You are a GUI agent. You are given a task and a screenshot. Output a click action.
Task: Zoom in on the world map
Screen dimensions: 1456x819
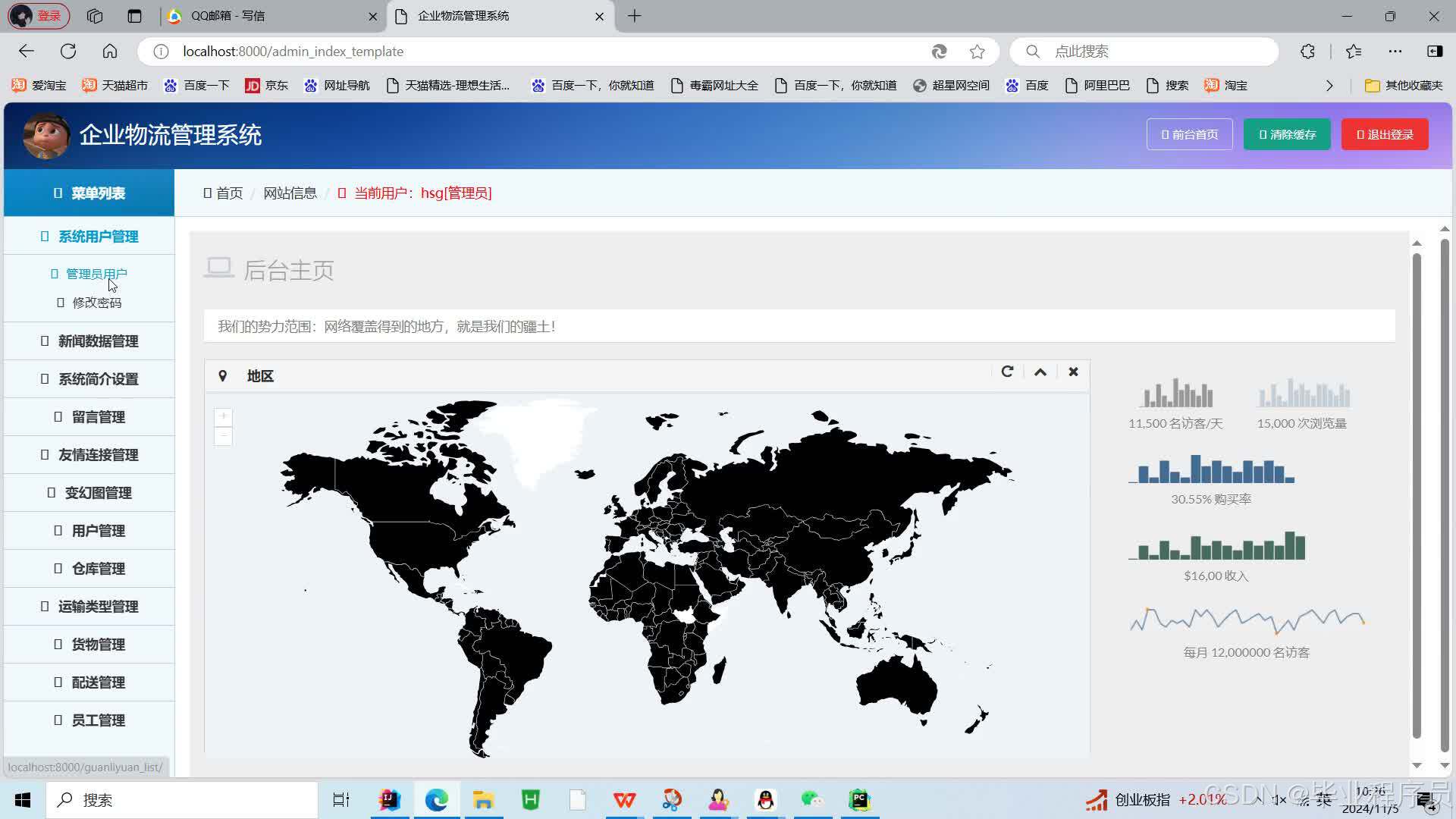(x=223, y=416)
